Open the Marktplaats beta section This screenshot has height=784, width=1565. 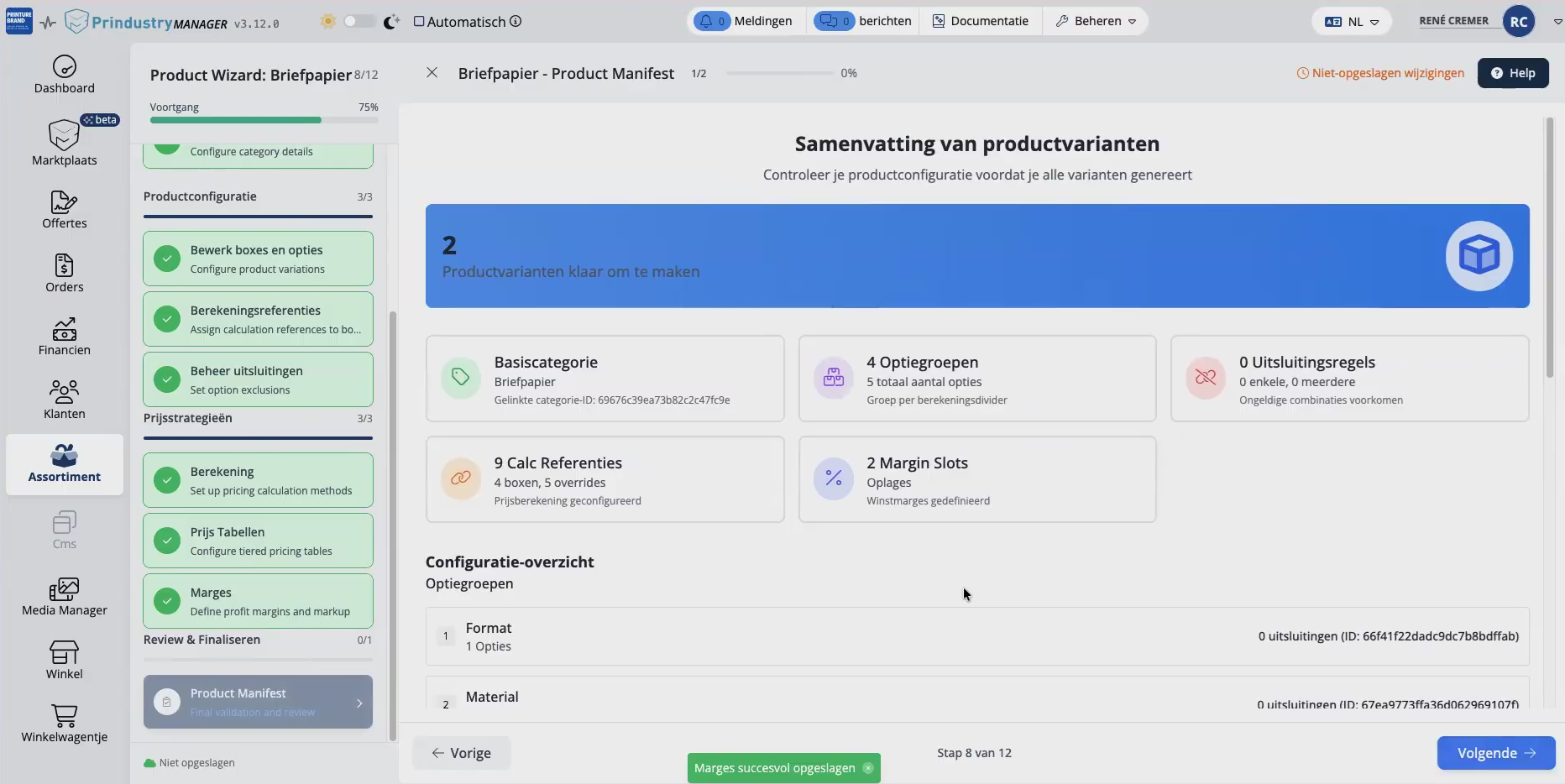point(64,143)
